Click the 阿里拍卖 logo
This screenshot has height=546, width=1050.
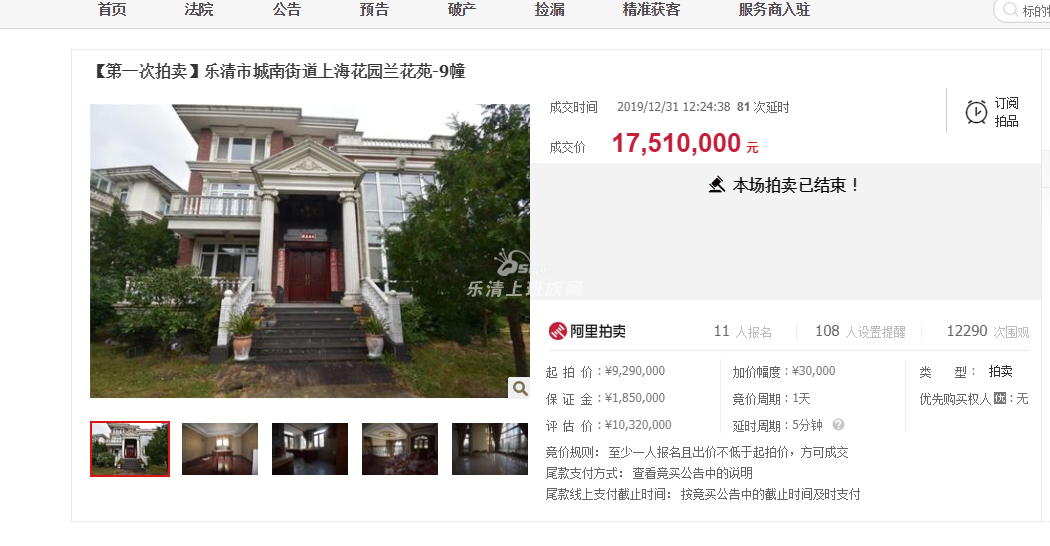(x=587, y=331)
